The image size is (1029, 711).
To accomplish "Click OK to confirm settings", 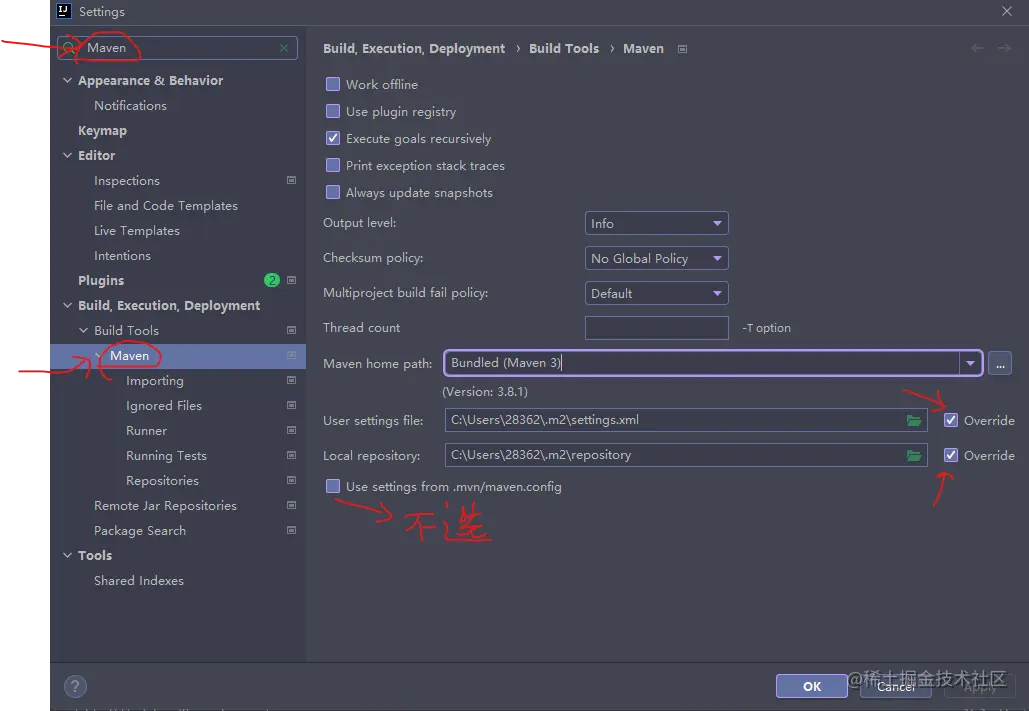I will tap(812, 686).
